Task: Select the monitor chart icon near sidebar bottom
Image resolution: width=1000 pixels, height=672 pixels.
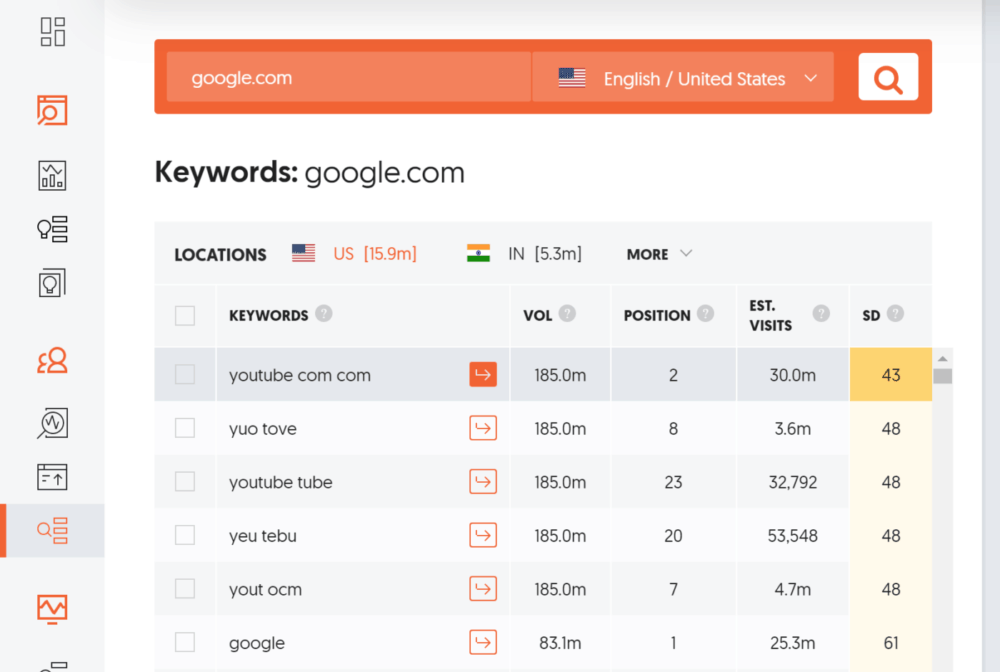Action: (52, 608)
